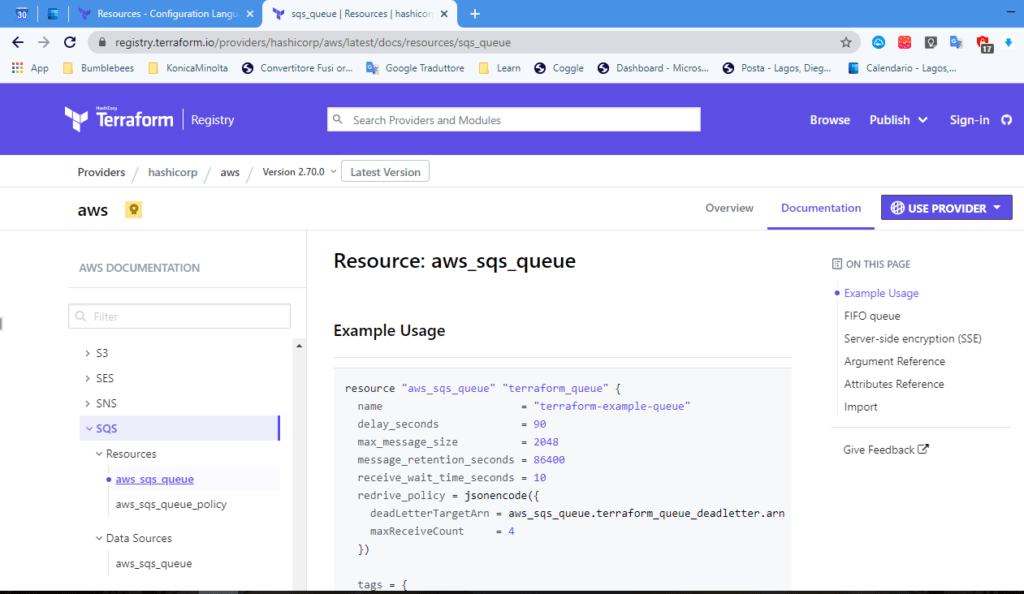
Task: Switch to the Resources - Configuration Language tab
Action: point(167,14)
